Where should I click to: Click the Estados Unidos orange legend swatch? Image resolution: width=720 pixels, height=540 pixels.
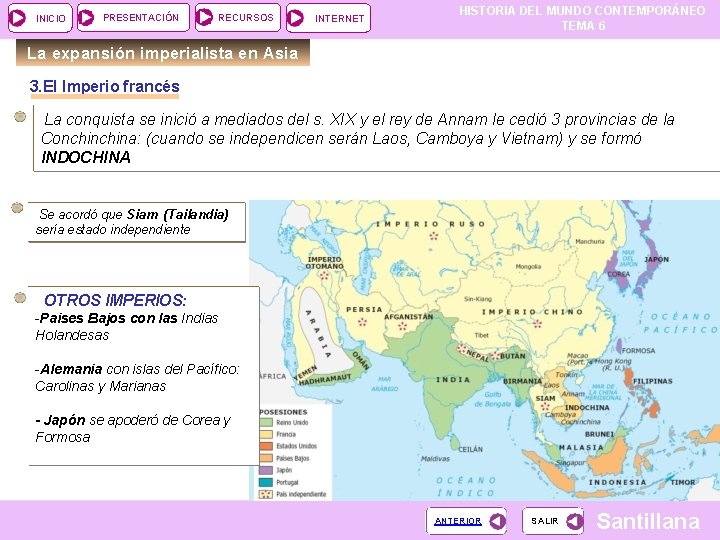pos(266,446)
